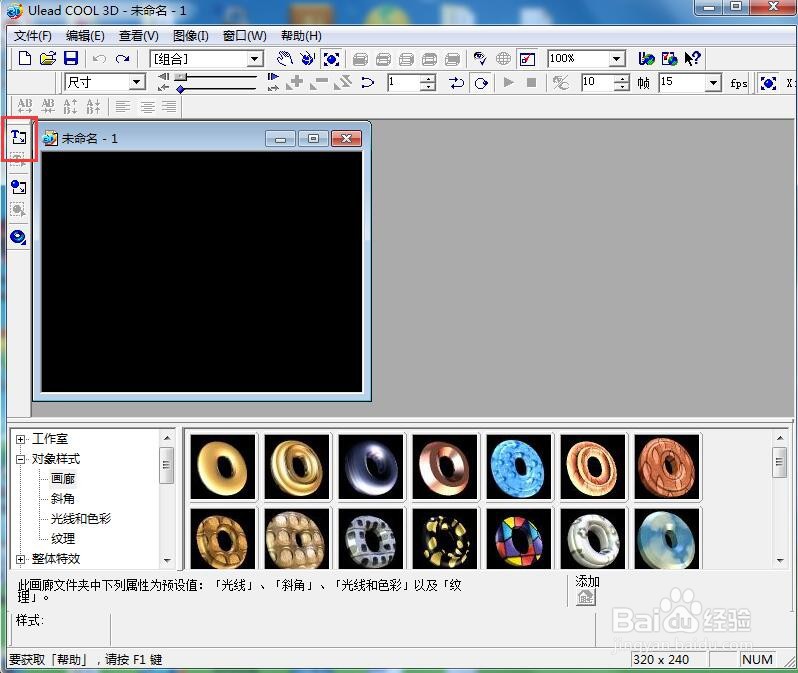798x673 pixels.
Task: Undo the last action
Action: (99, 59)
